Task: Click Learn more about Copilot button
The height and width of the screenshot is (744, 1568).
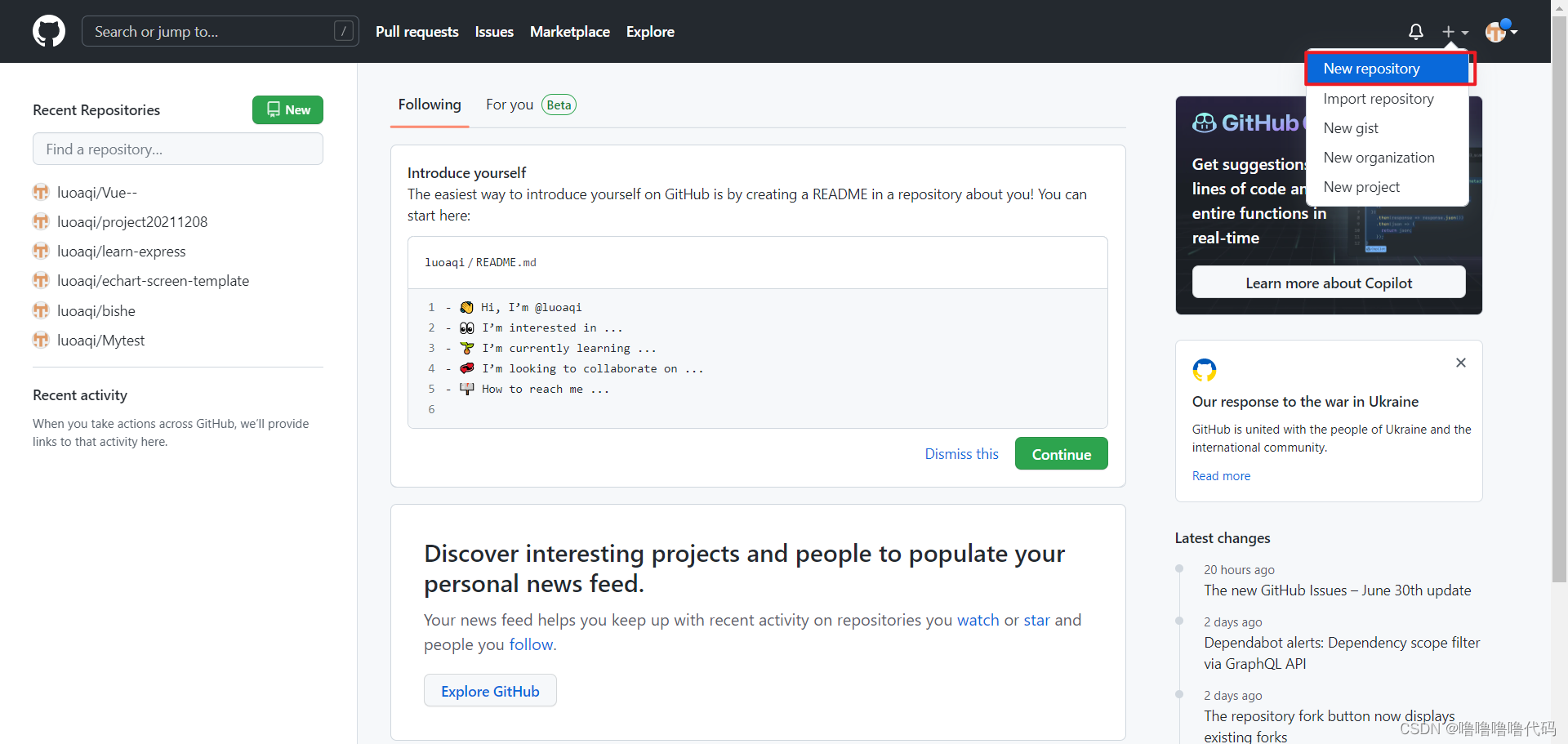Action: pyautogui.click(x=1329, y=283)
